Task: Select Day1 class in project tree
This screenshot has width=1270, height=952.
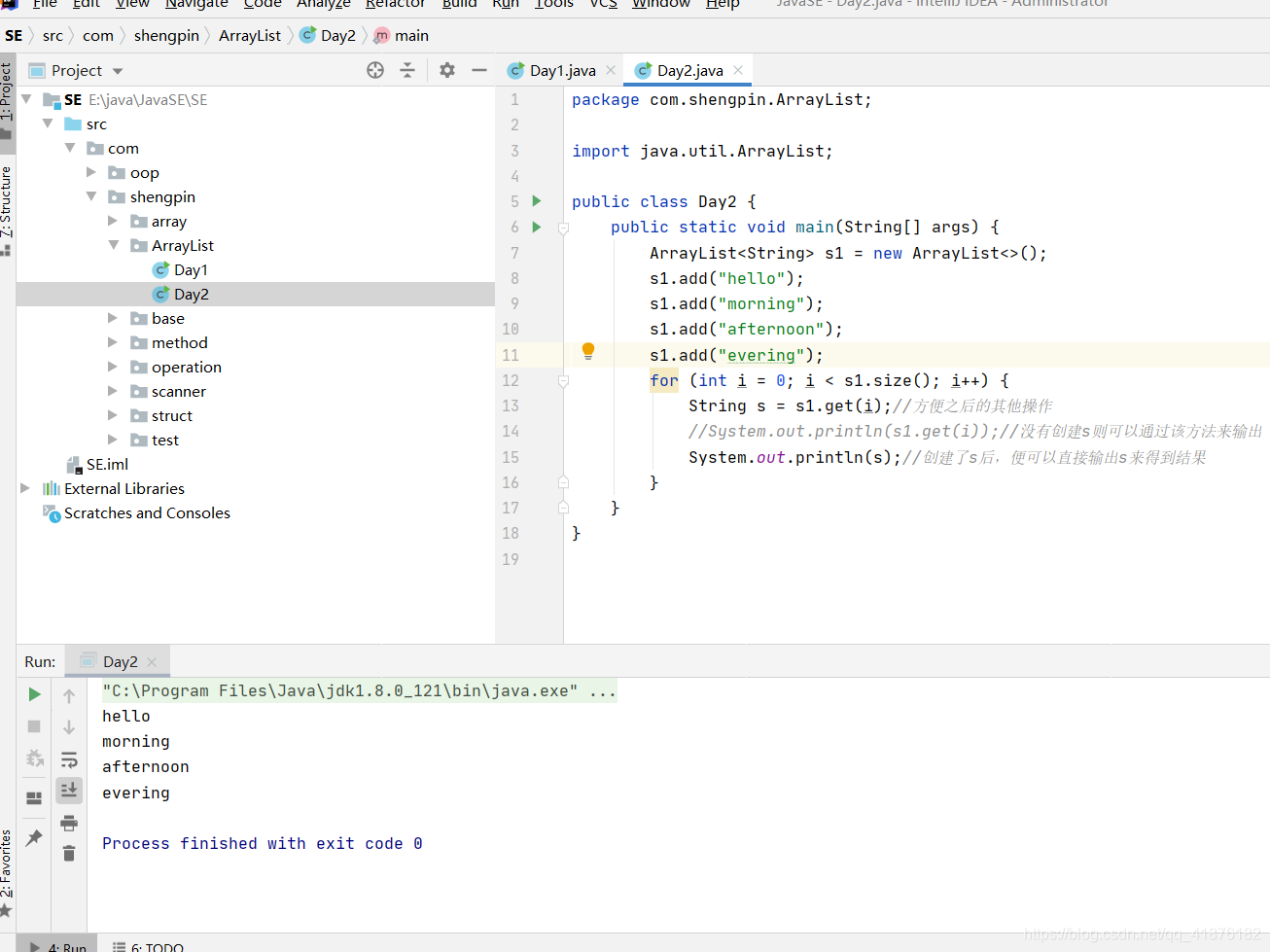Action: pyautogui.click(x=191, y=269)
